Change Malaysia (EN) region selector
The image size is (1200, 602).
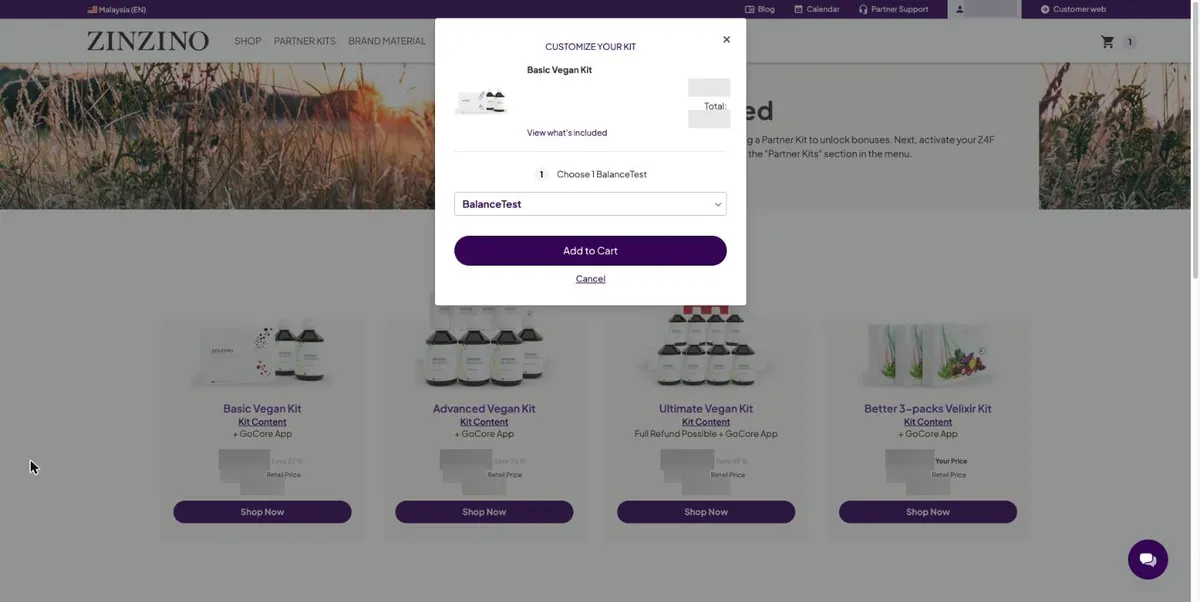tap(117, 9)
